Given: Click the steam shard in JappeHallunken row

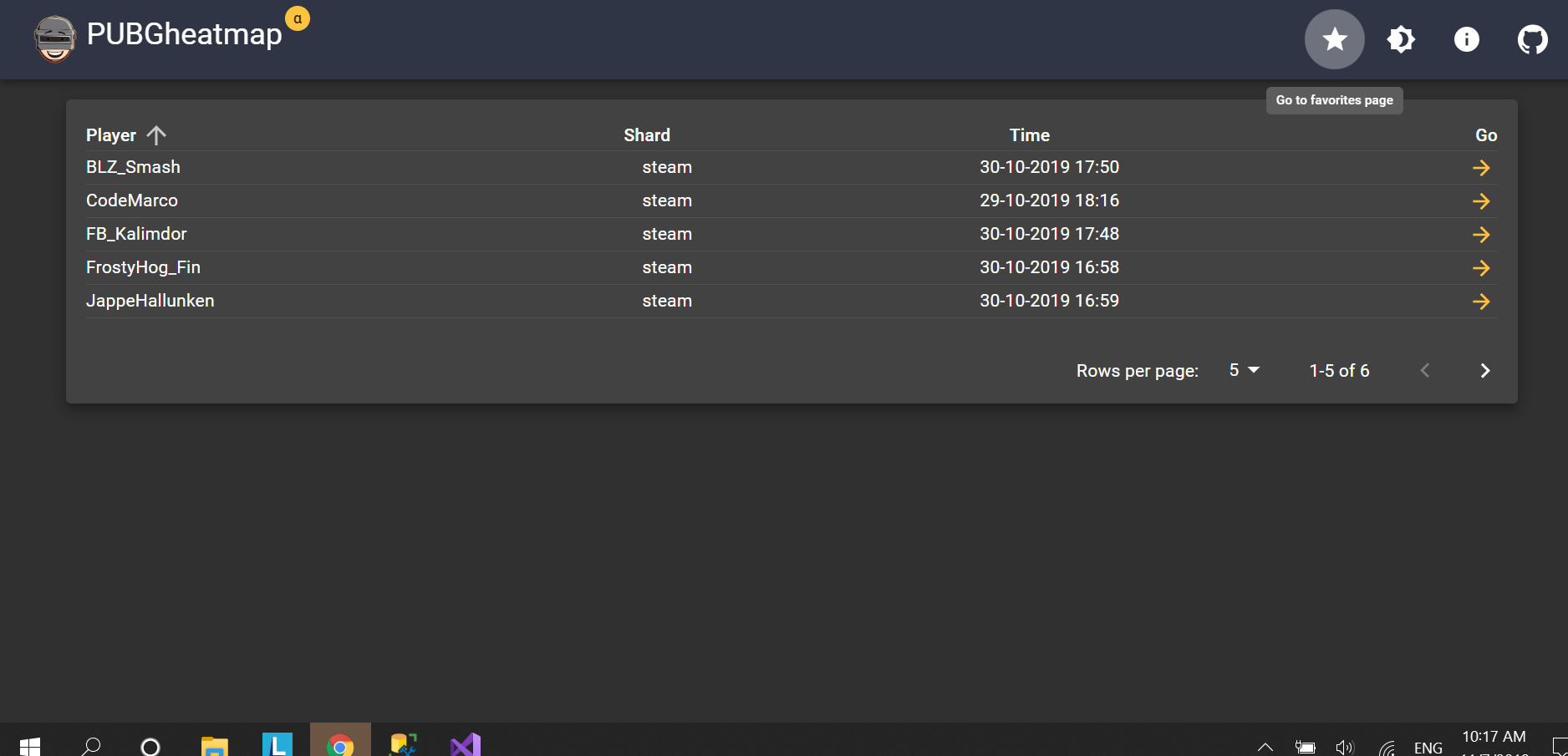Looking at the screenshot, I should click(x=667, y=301).
